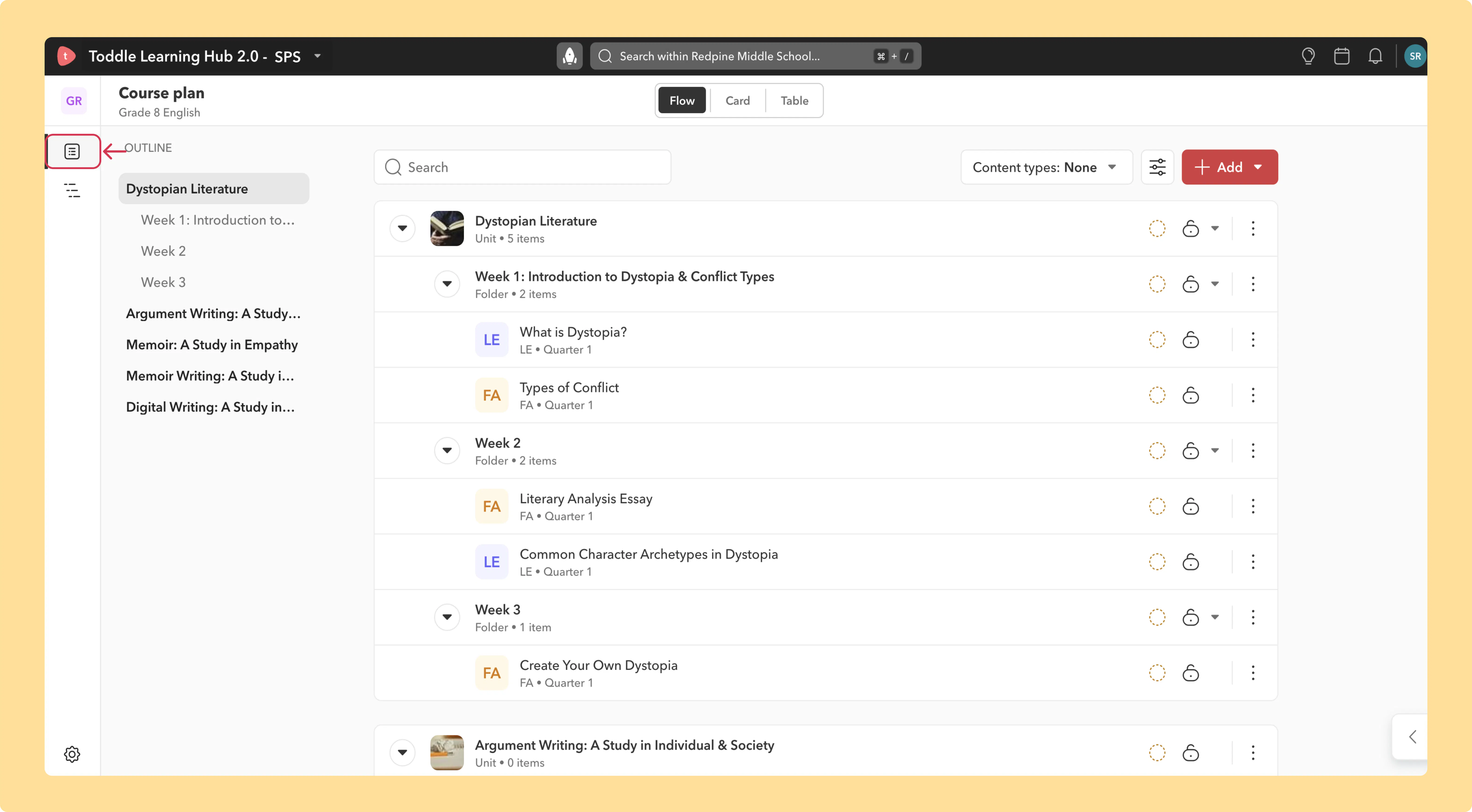Open the notifications bell
The width and height of the screenshot is (1472, 812).
point(1375,56)
